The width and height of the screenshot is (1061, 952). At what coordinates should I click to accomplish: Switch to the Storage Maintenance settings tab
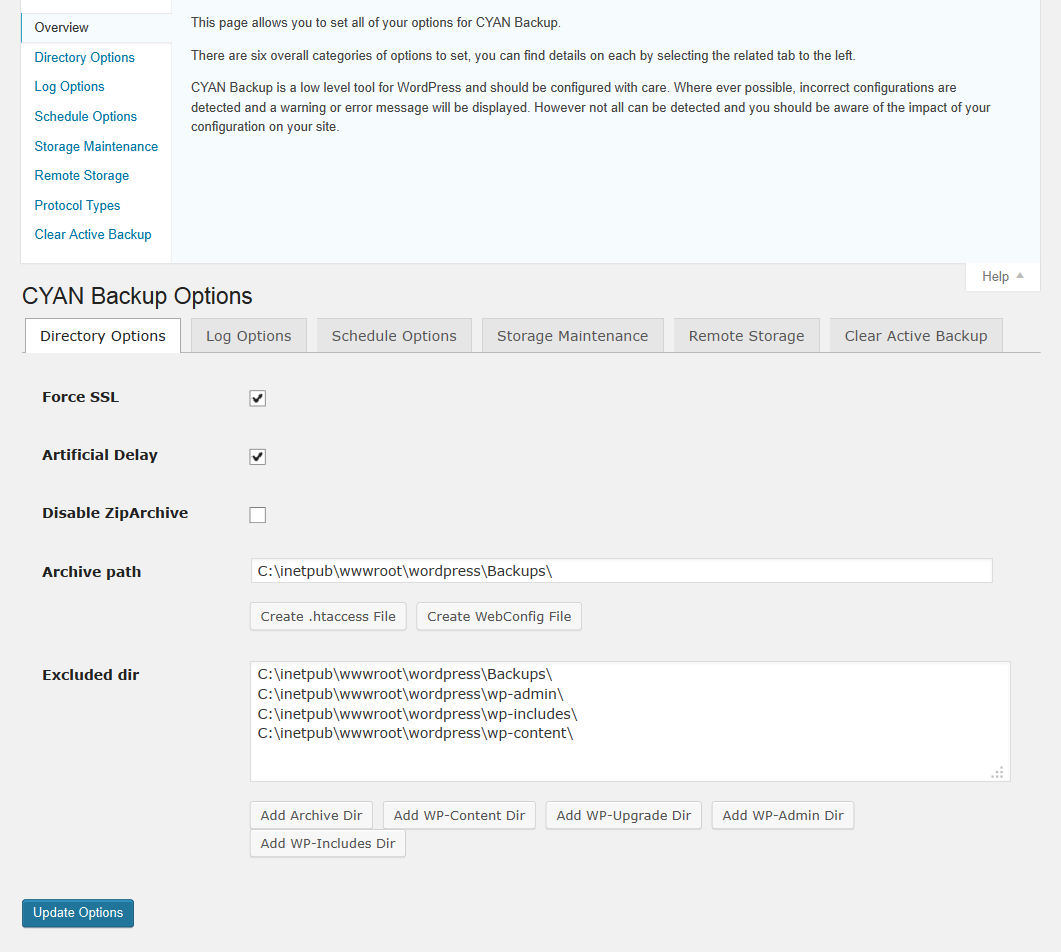point(572,336)
